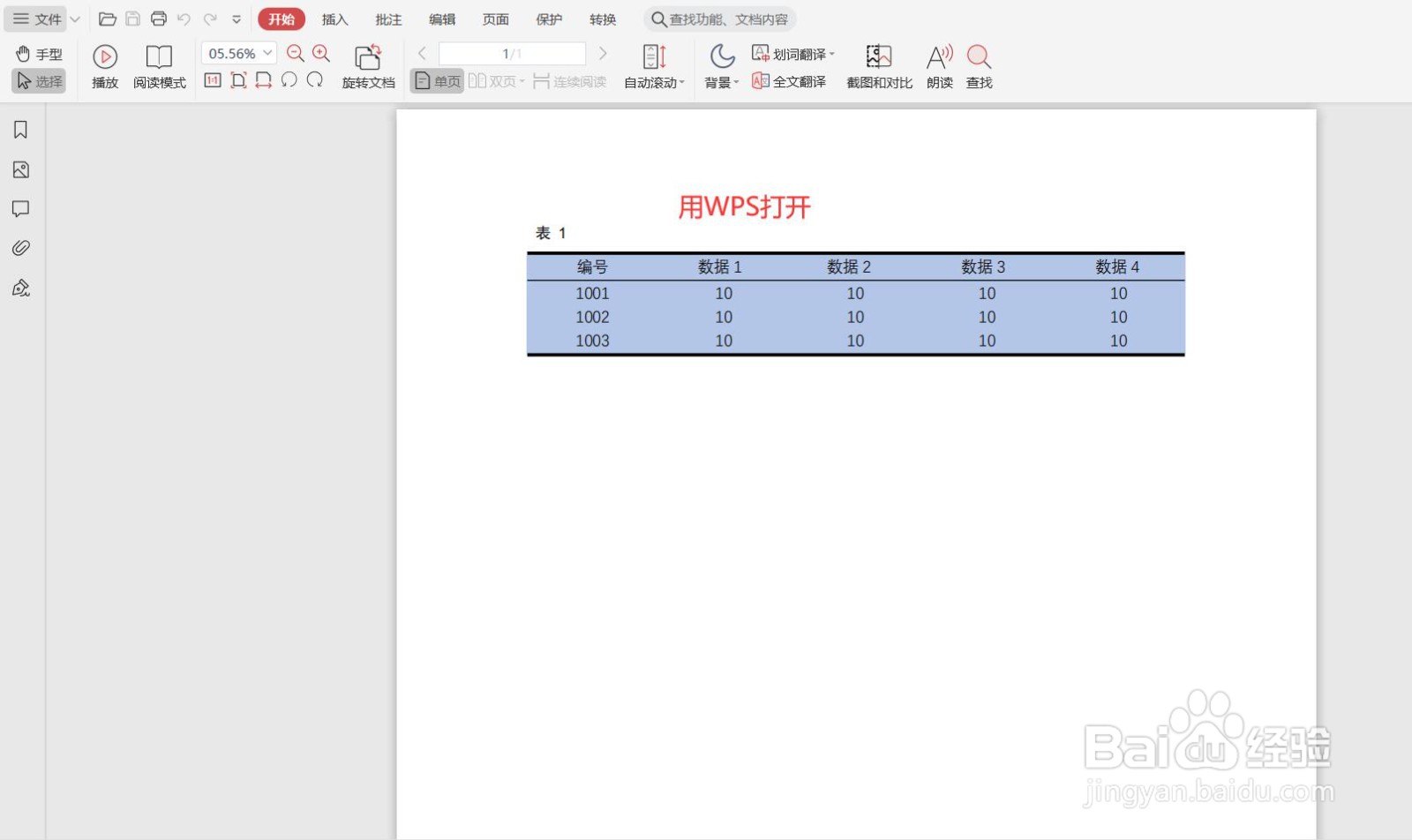1412x840 pixels.
Task: Click the 数据 3 header cell
Action: tap(983, 266)
